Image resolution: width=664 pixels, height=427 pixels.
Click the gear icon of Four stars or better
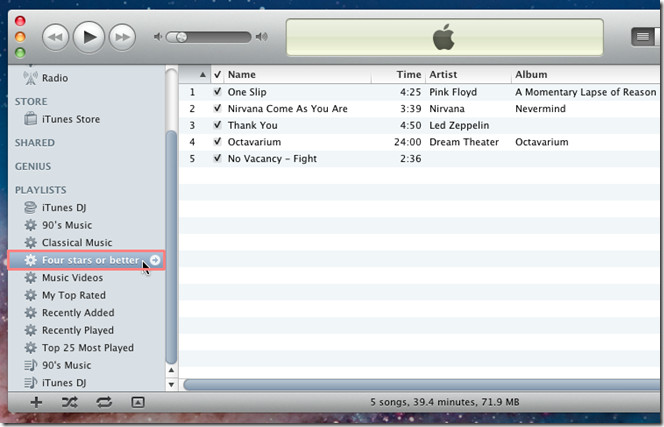30,260
